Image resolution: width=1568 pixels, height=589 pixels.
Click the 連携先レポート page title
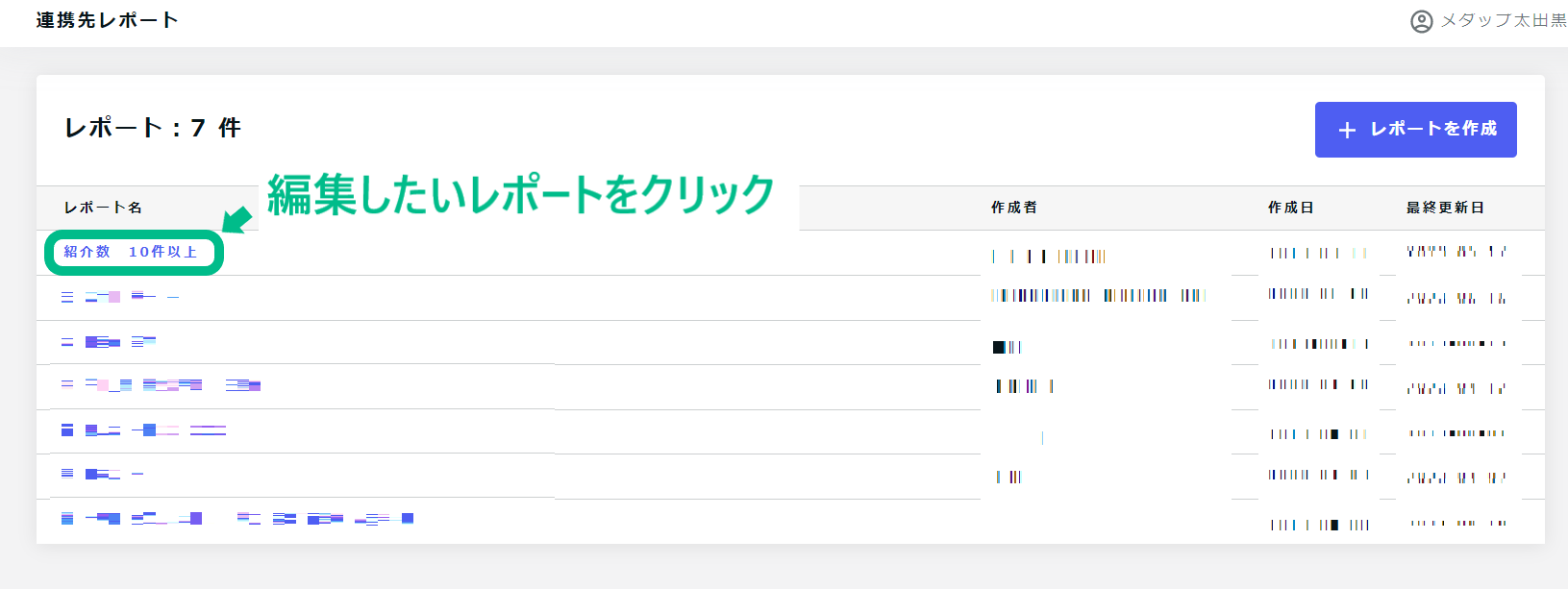107,20
